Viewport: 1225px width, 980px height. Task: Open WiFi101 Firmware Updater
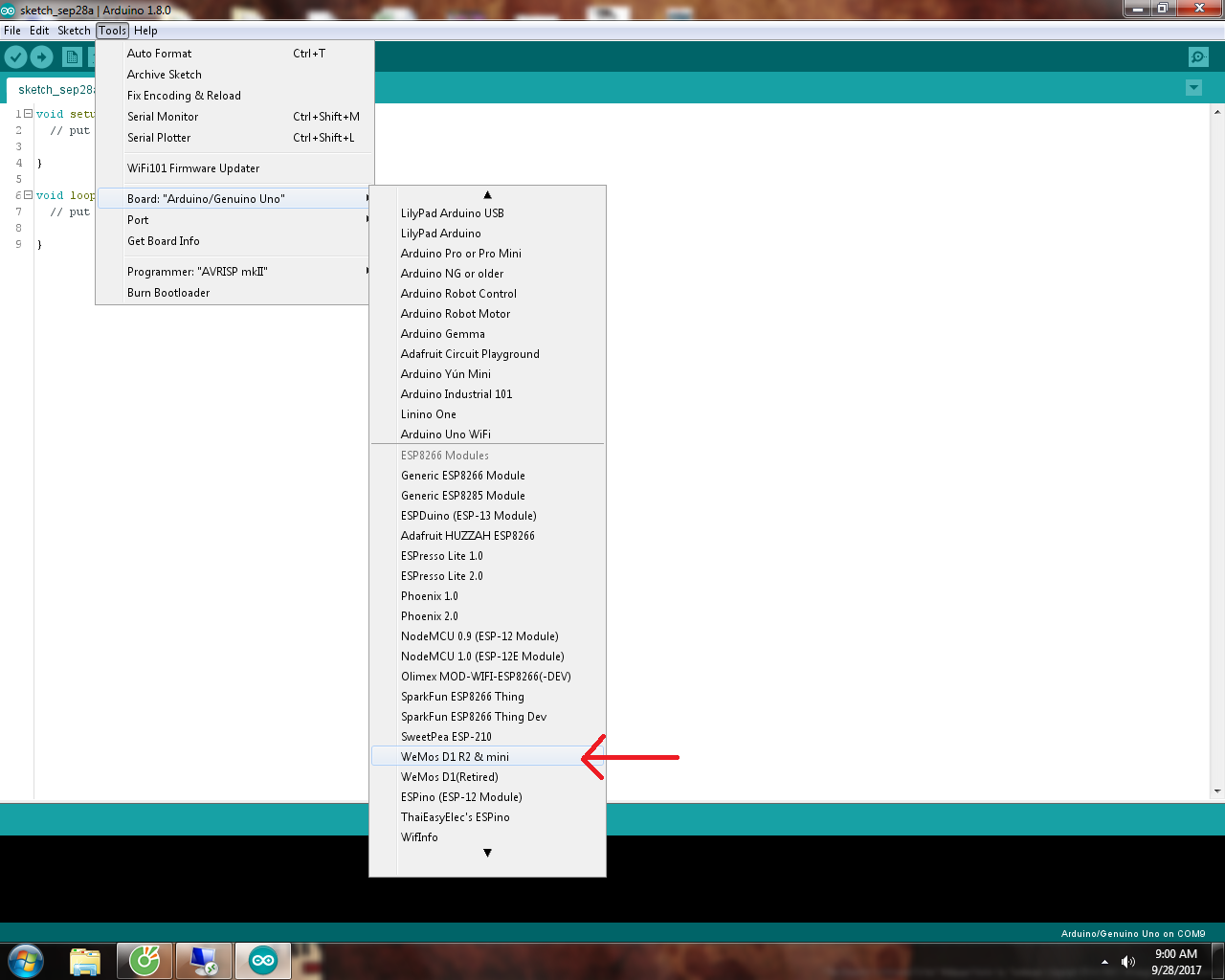tap(234, 168)
